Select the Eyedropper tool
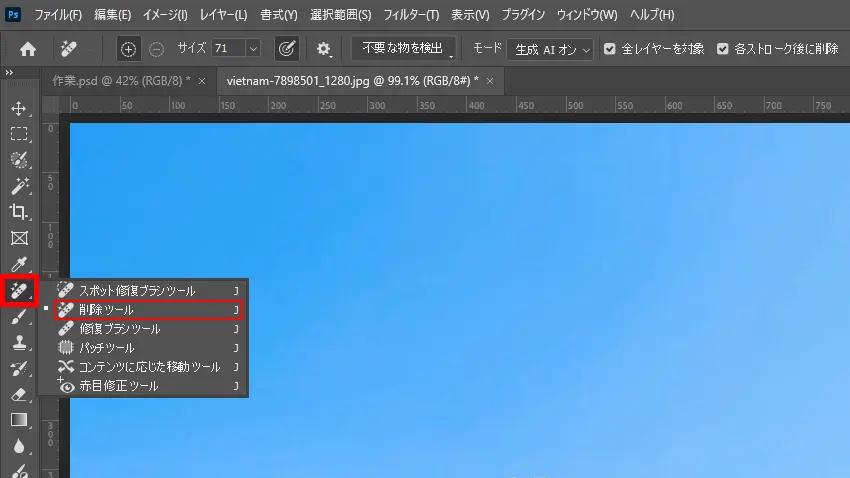 coord(18,264)
